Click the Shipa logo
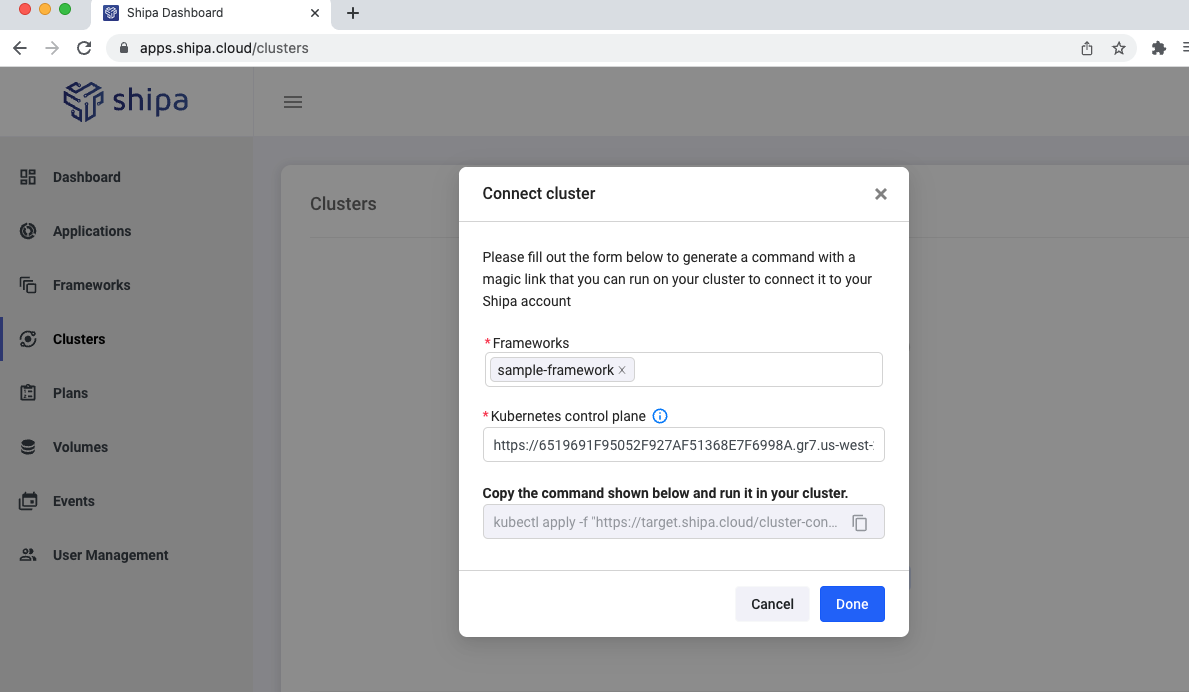Image resolution: width=1189 pixels, height=692 pixels. pos(126,102)
